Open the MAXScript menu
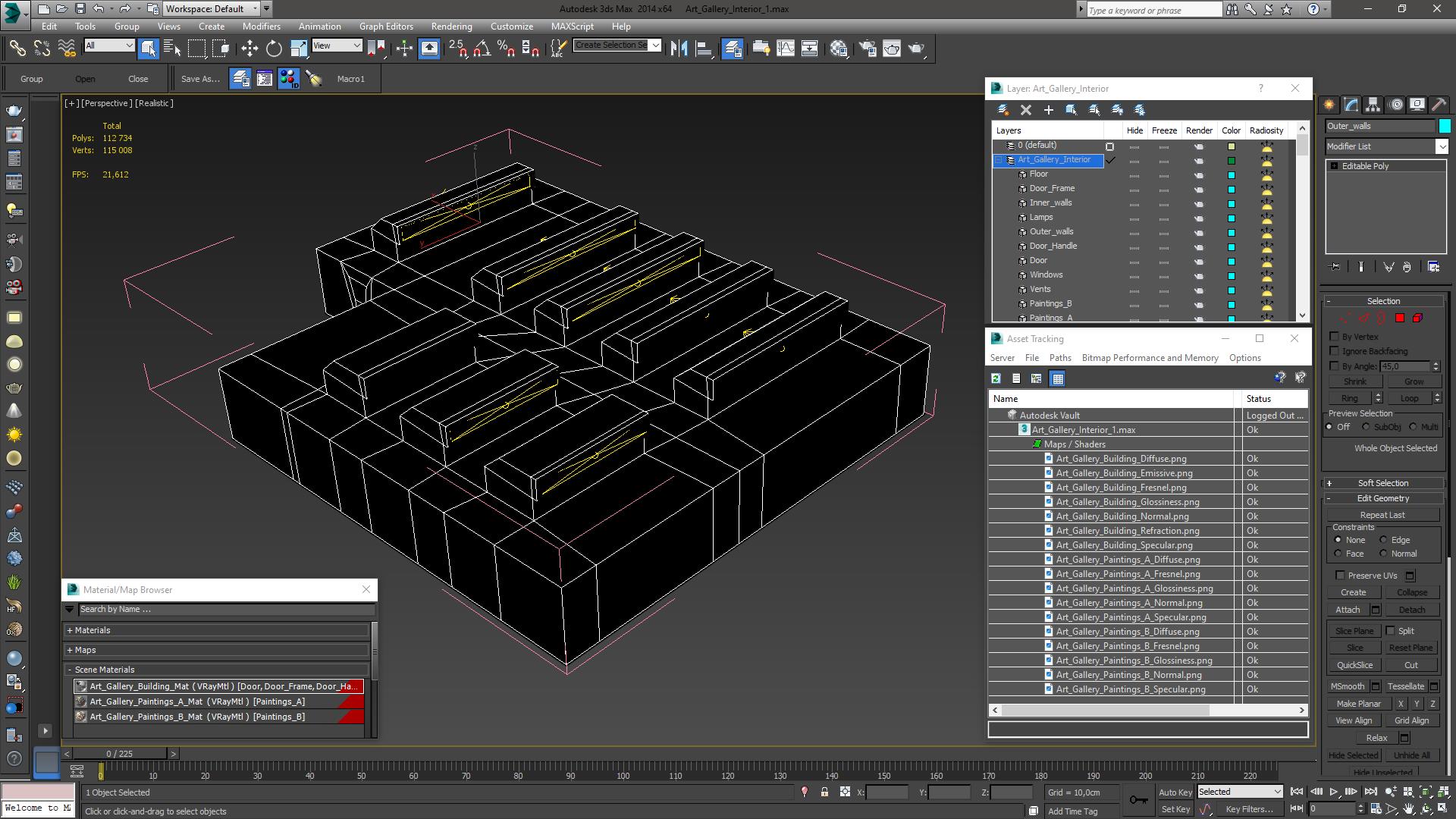This screenshot has height=819, width=1456. coord(573,26)
